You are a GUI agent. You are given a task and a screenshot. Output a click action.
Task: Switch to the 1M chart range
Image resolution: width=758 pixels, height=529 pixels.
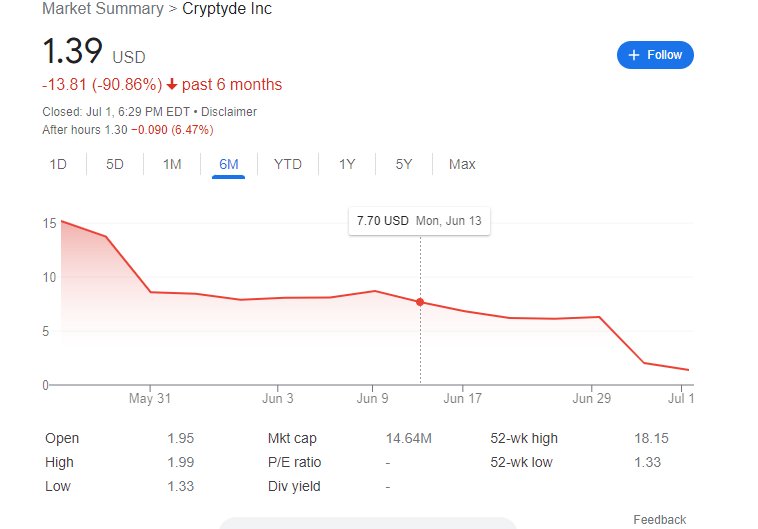(x=172, y=164)
